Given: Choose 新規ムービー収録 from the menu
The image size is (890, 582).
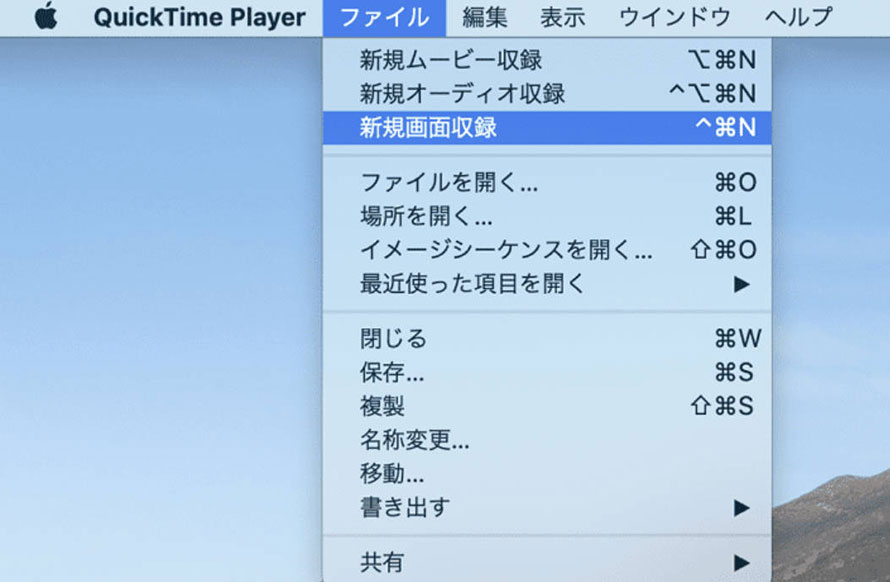Looking at the screenshot, I should pos(547,60).
